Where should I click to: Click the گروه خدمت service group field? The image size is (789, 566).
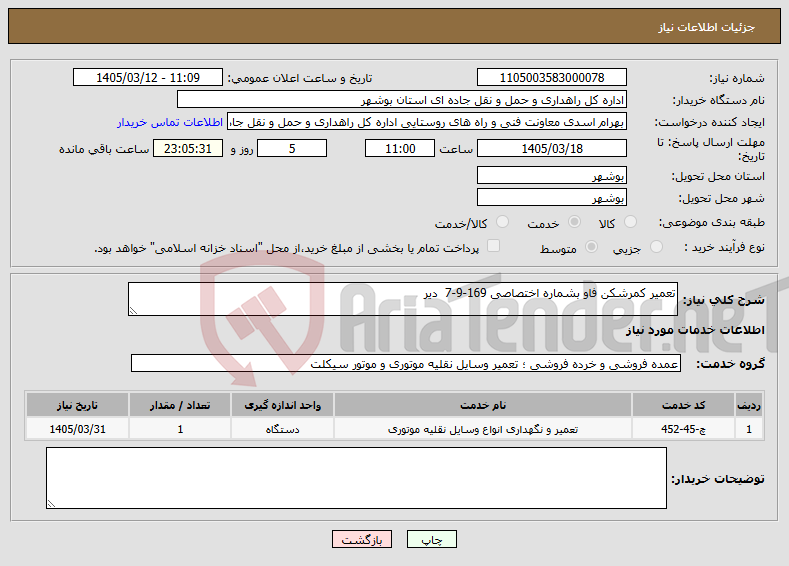406,363
